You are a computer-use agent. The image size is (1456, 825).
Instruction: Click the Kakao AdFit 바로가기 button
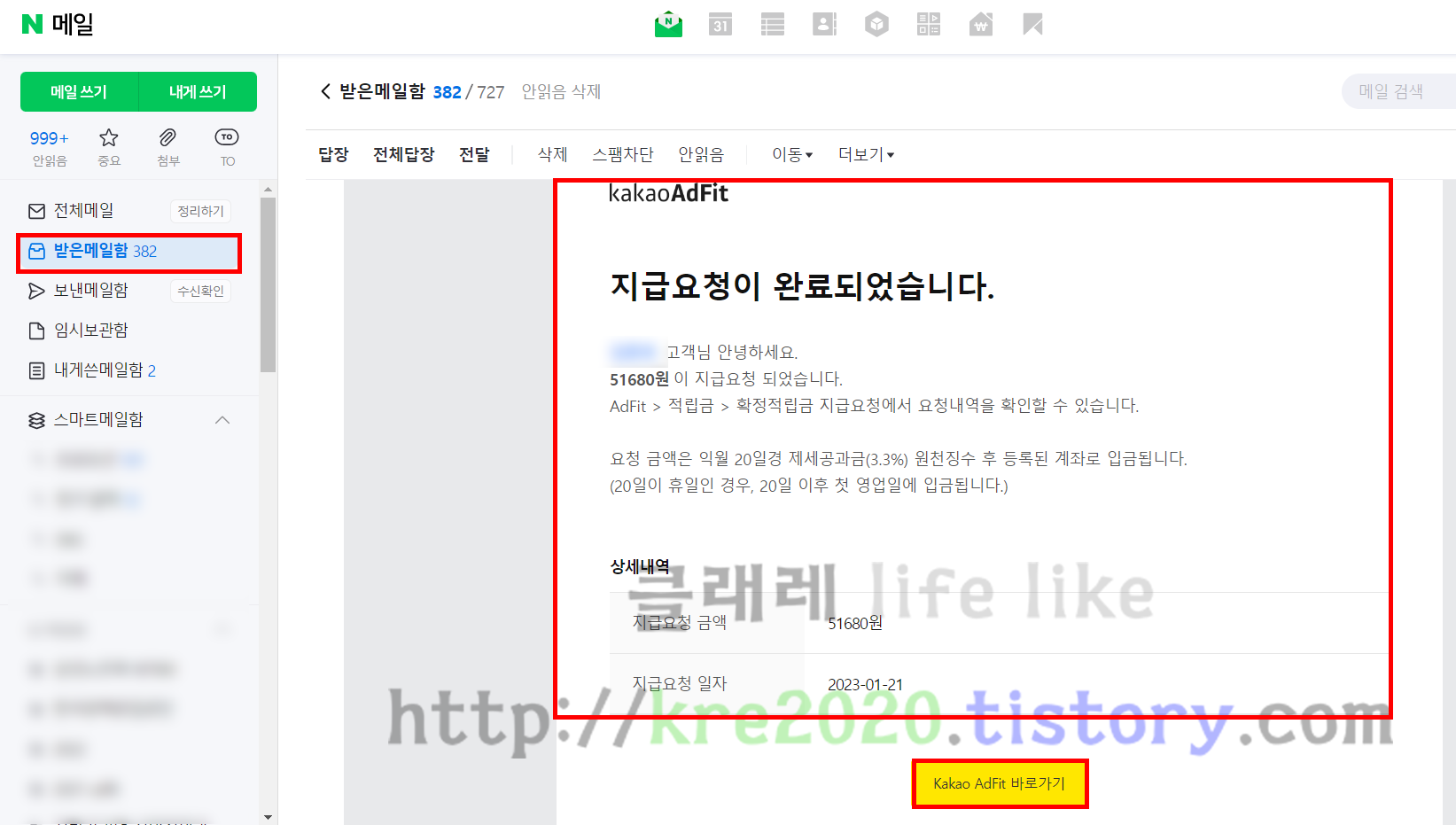pyautogui.click(x=1000, y=783)
